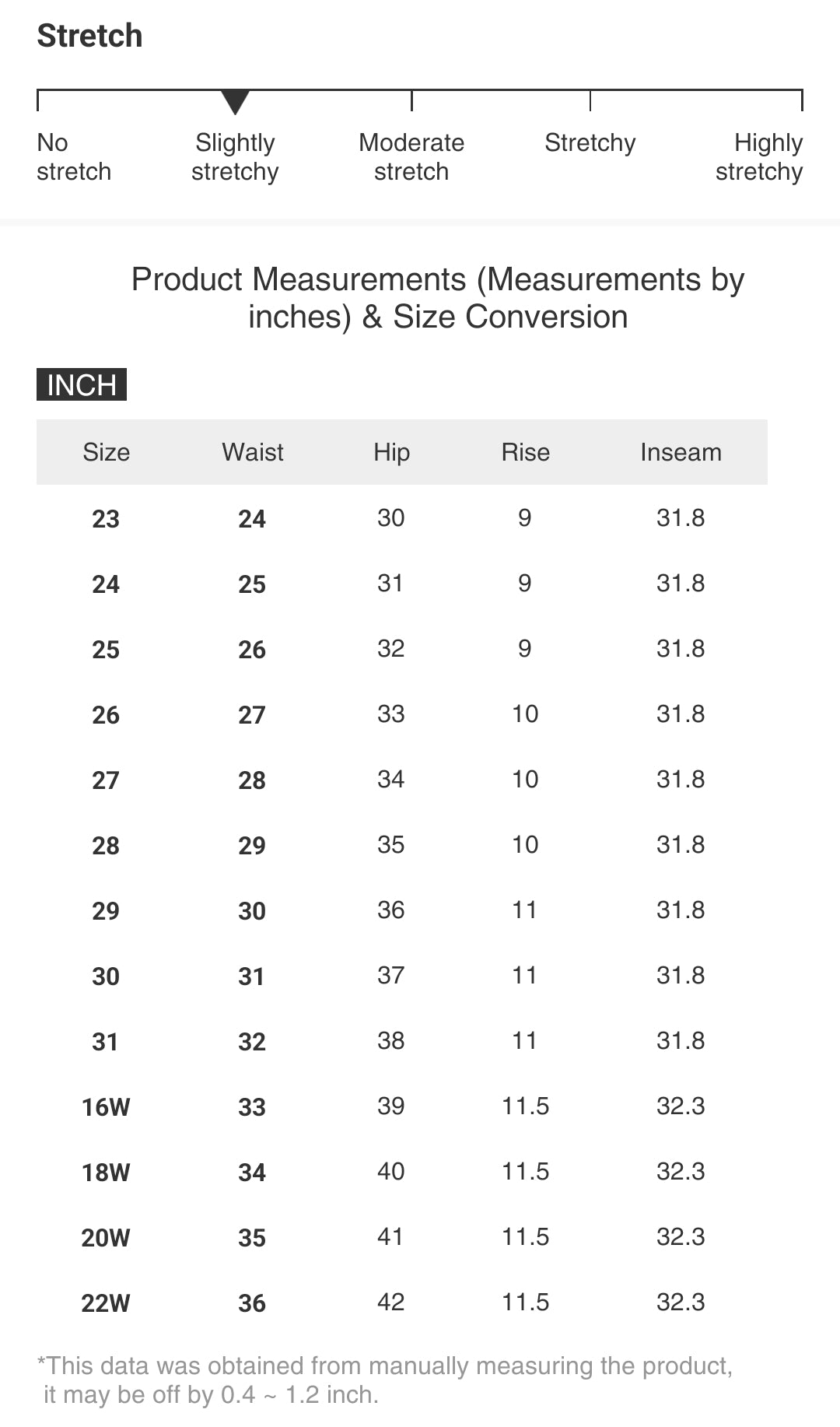840x1427 pixels.
Task: Click the "Slightly stretchy" label text
Action: pyautogui.click(x=235, y=157)
